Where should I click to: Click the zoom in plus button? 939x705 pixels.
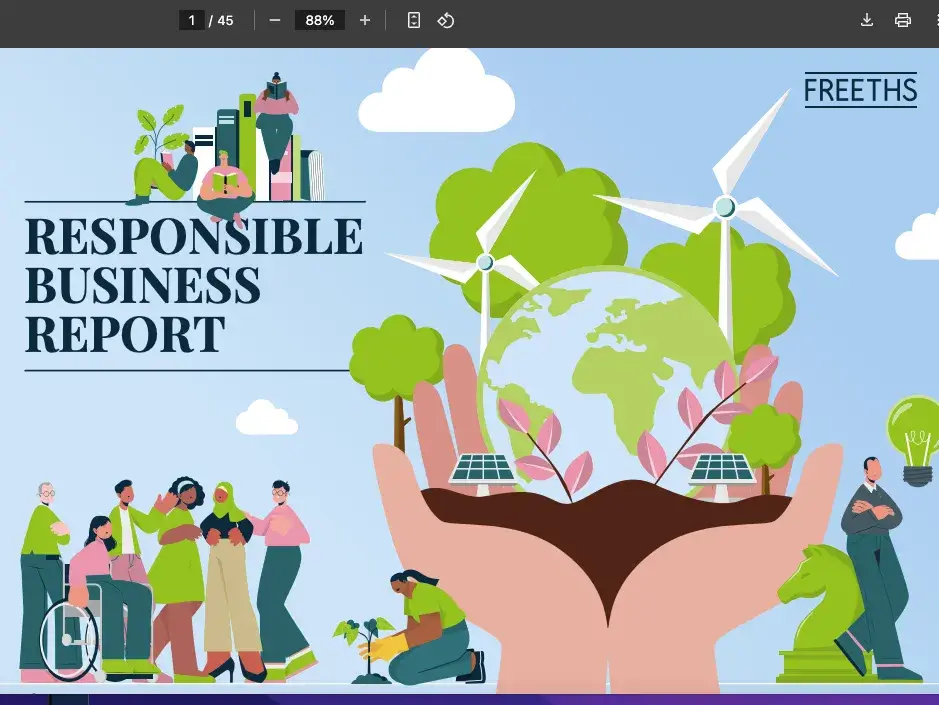tap(365, 20)
